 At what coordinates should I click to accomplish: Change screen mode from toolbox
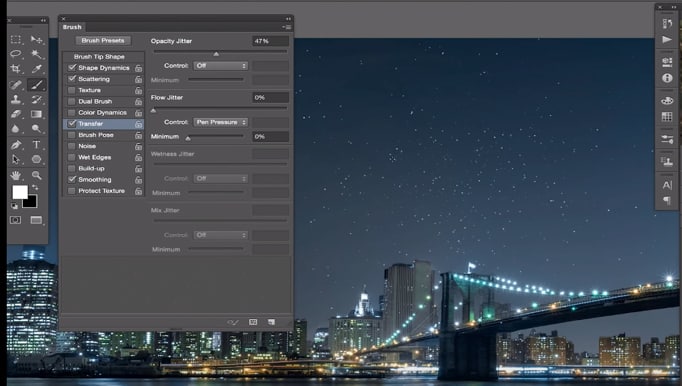[x=37, y=220]
